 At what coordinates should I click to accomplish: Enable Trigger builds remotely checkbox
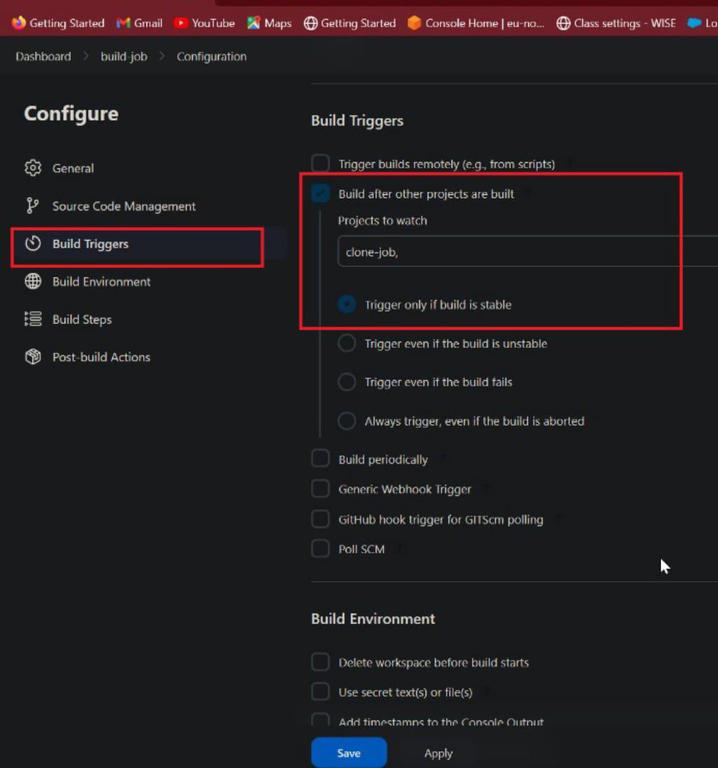click(x=320, y=163)
